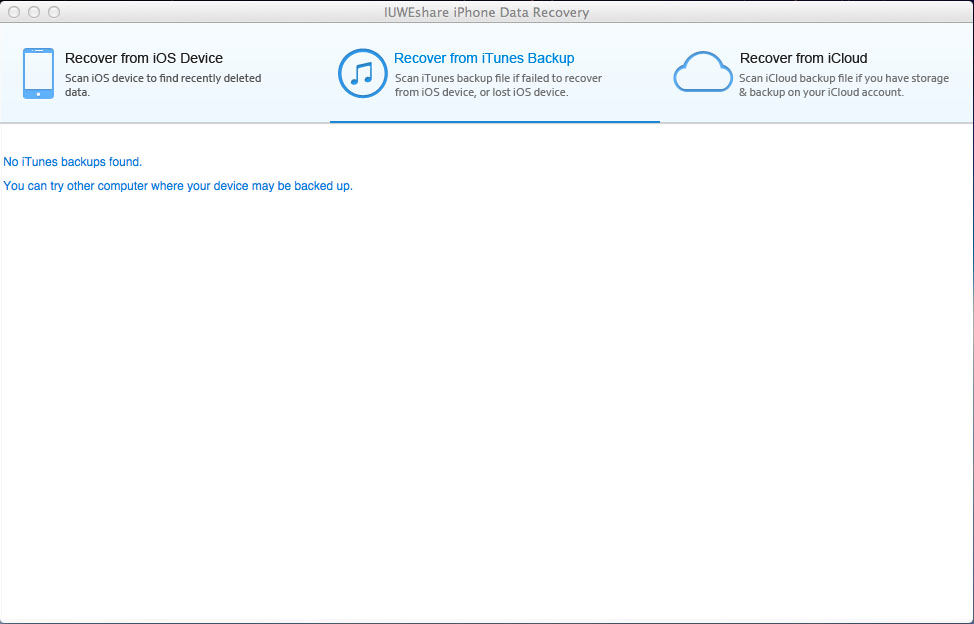Click the iCloud cloud icon
974x624 pixels.
[703, 72]
